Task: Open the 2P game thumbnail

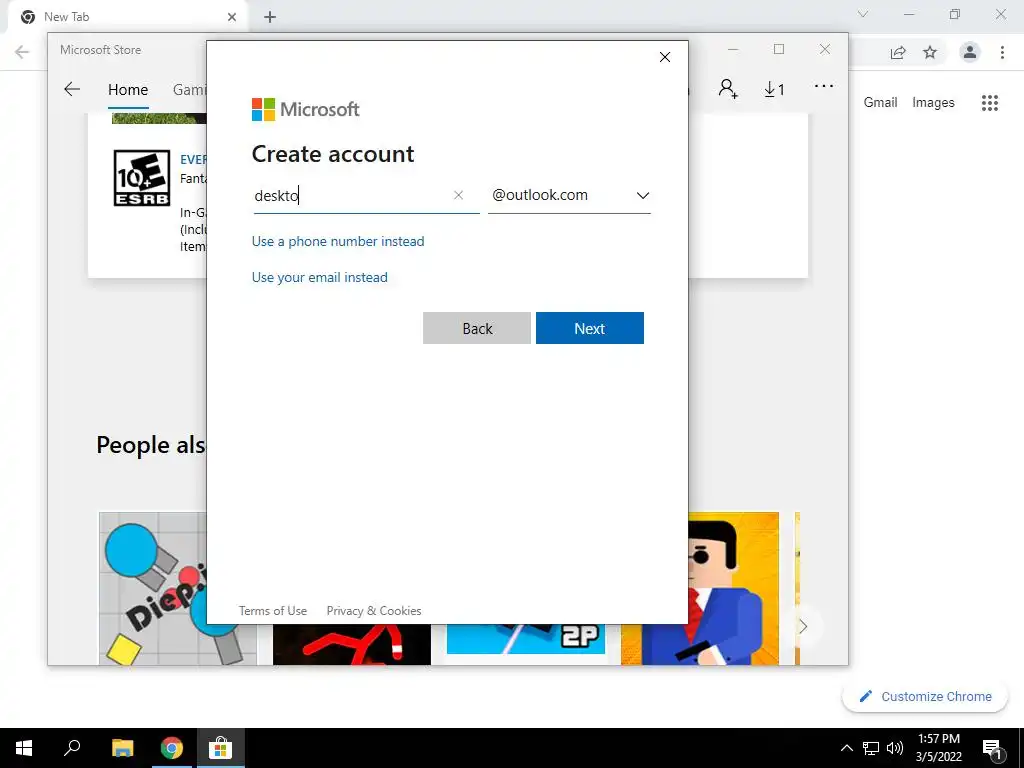Action: pyautogui.click(x=526, y=639)
